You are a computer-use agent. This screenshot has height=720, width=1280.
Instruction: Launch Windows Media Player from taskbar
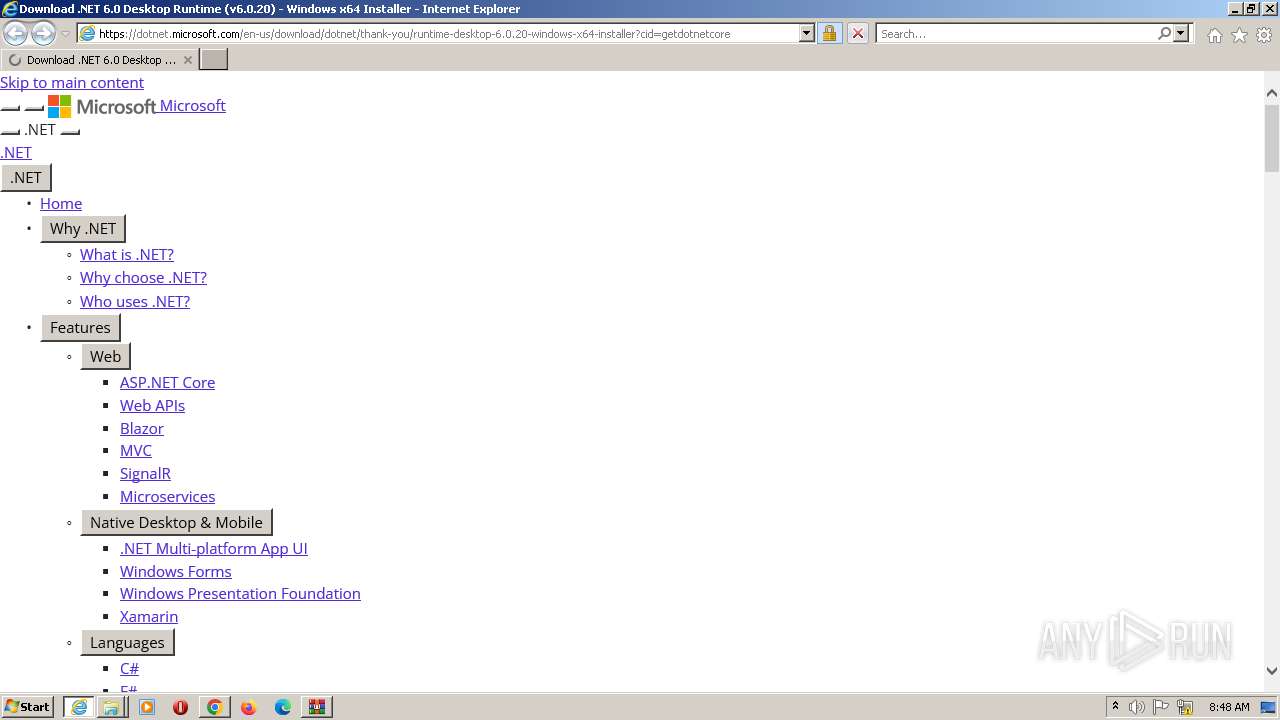147,707
